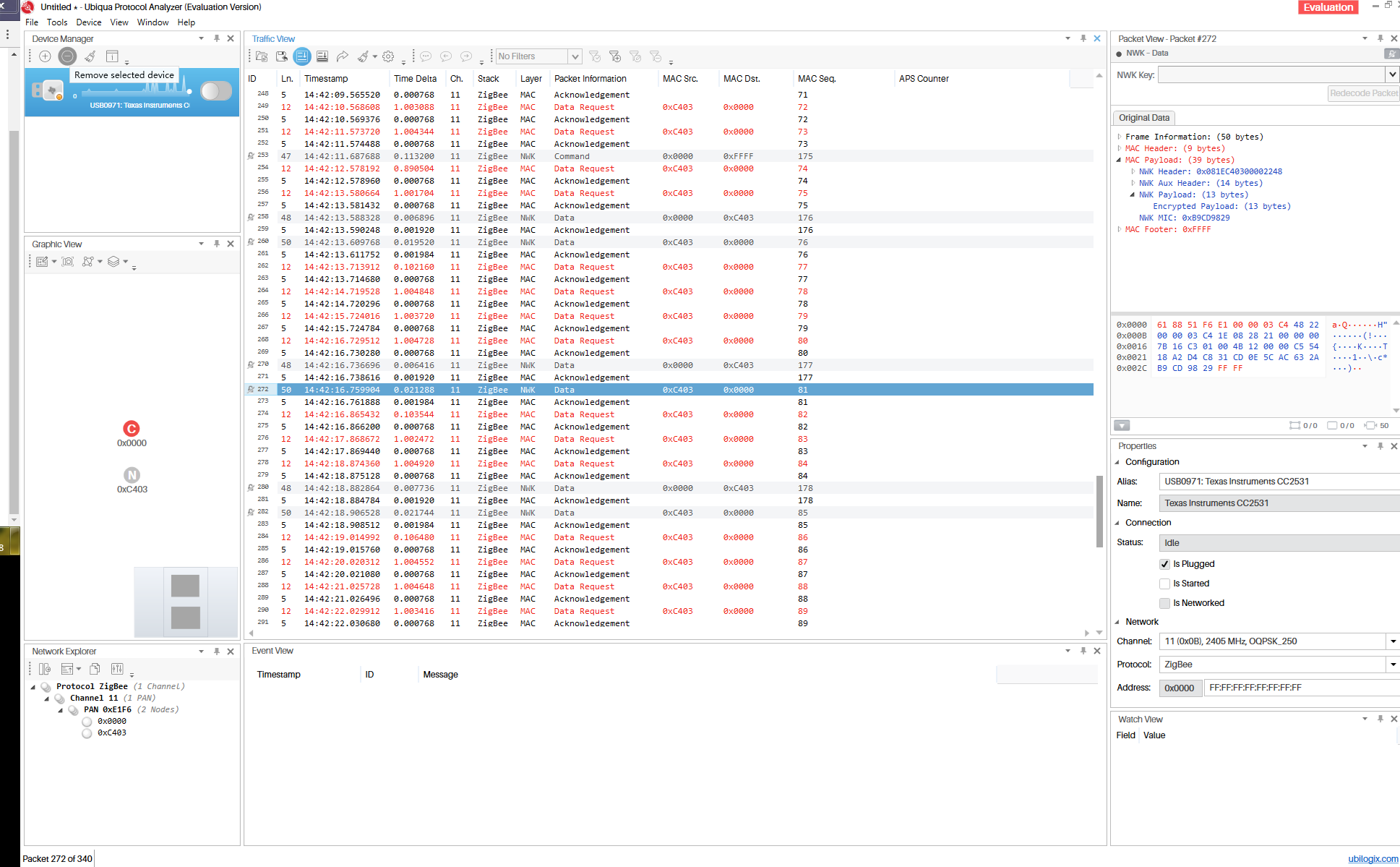Open the Channel dropdown in Network properties
The width and height of the screenshot is (1400, 867).
click(x=1393, y=641)
